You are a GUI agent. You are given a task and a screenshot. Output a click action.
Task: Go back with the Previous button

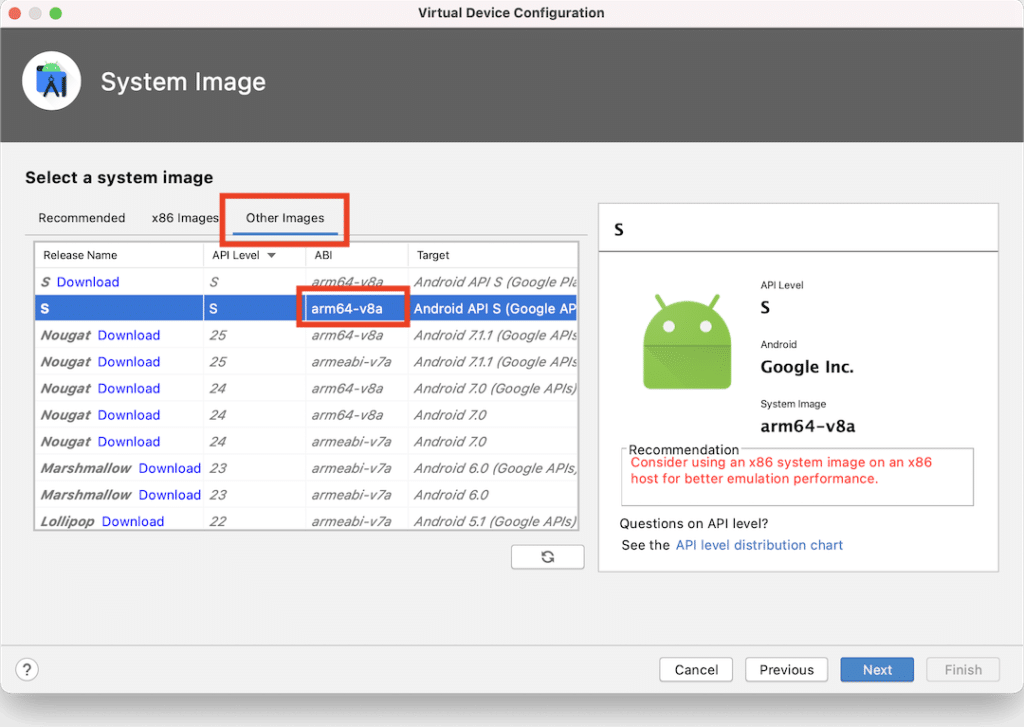[x=786, y=670]
